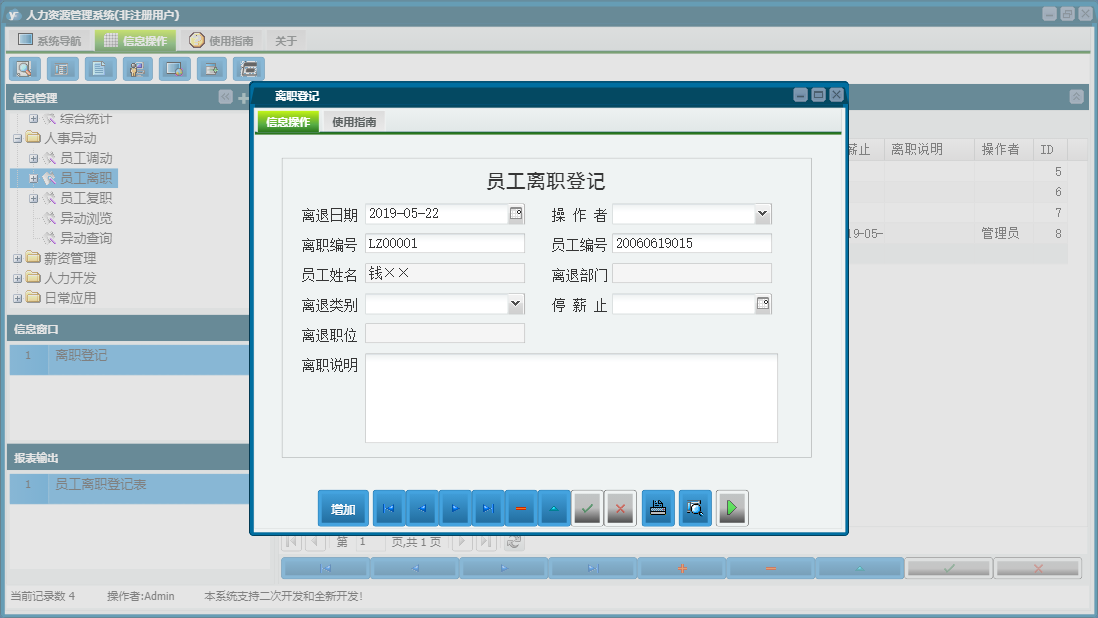Delete current record using the red minus icon
The height and width of the screenshot is (618, 1098).
pos(521,507)
